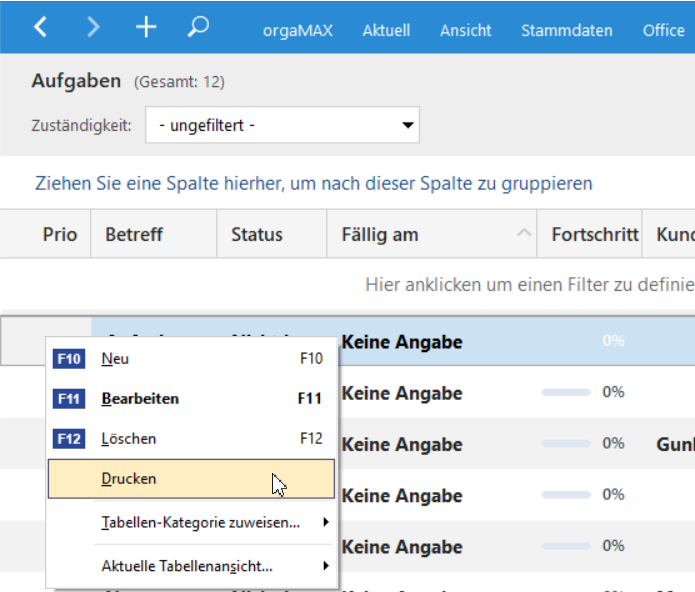Viewport: 695px width, 592px height.
Task: Sort by the Status column header
Action: pos(272,234)
